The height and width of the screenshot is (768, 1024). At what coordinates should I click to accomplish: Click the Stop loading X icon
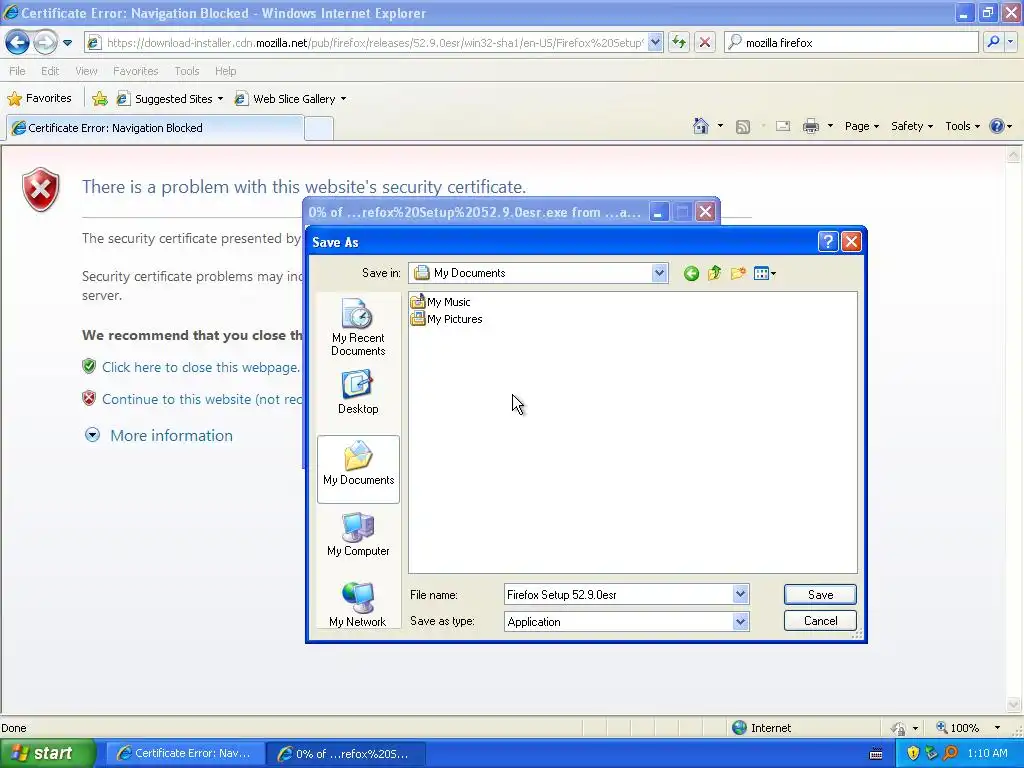[705, 42]
